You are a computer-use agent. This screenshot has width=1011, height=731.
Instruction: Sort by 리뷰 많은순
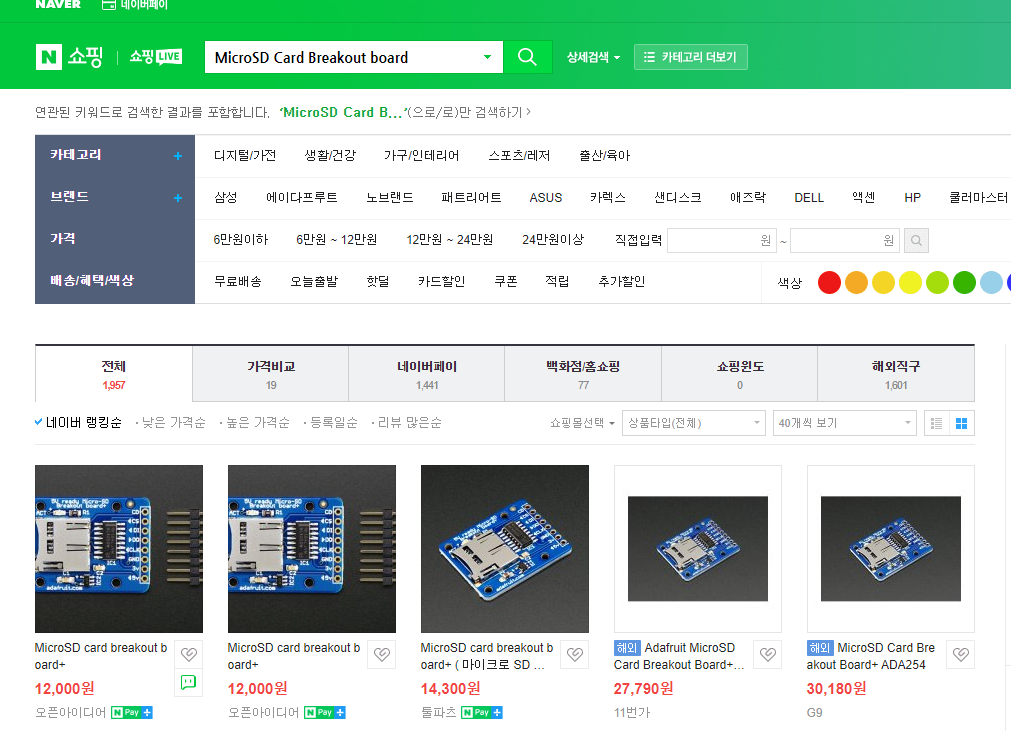pos(409,422)
